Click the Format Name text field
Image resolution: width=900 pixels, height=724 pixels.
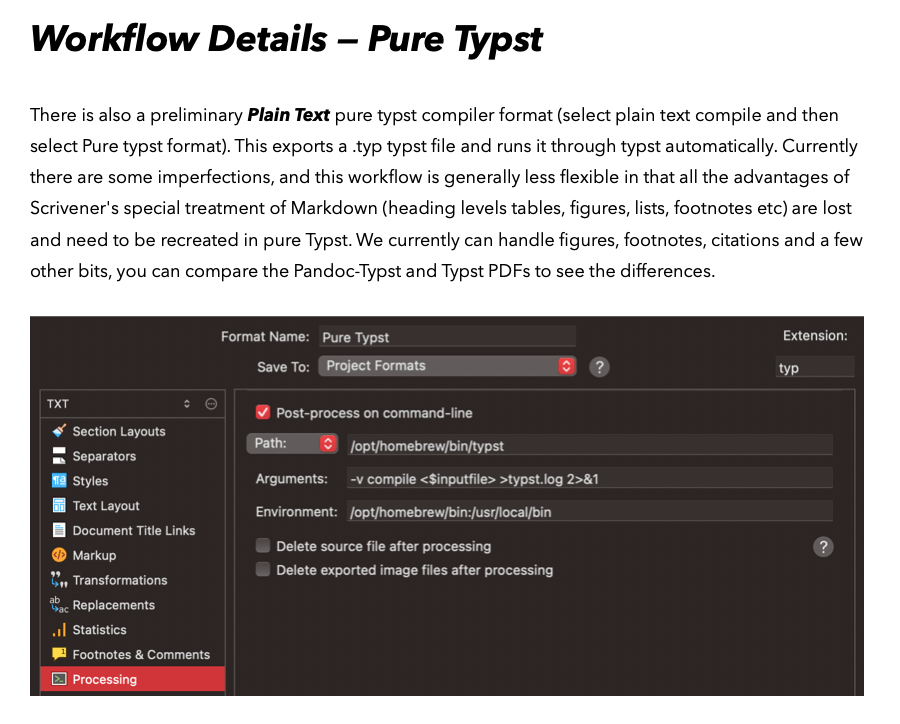[x=446, y=337]
